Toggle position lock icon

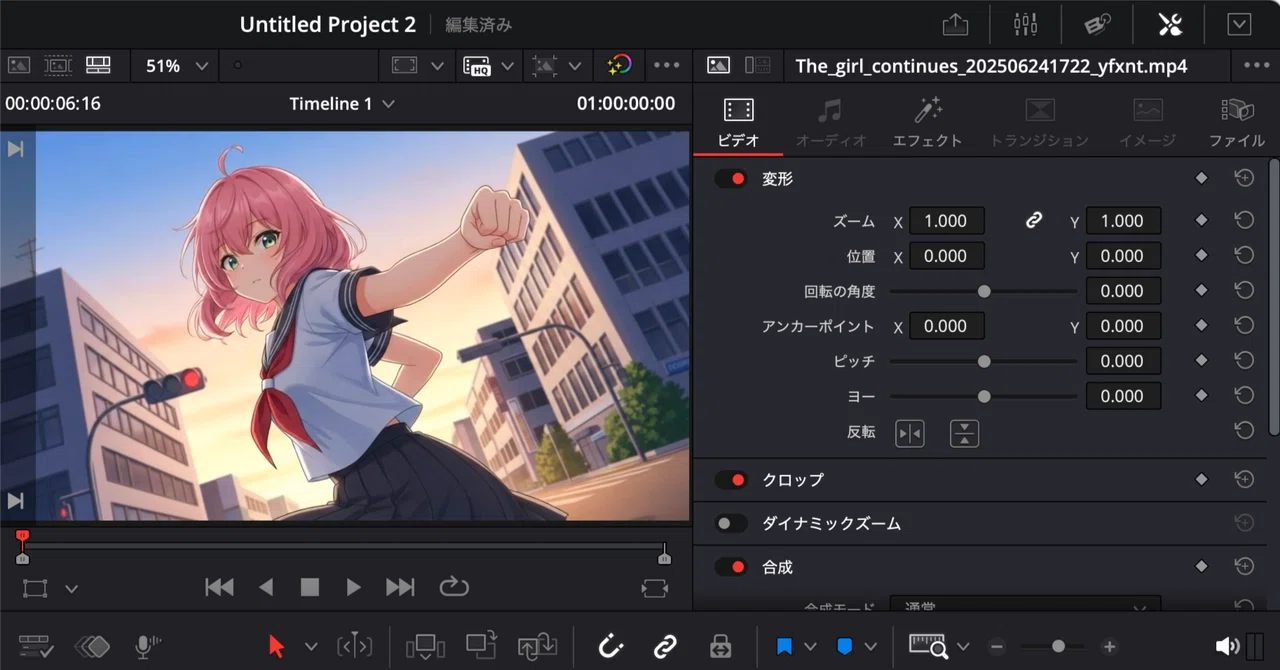(720, 647)
